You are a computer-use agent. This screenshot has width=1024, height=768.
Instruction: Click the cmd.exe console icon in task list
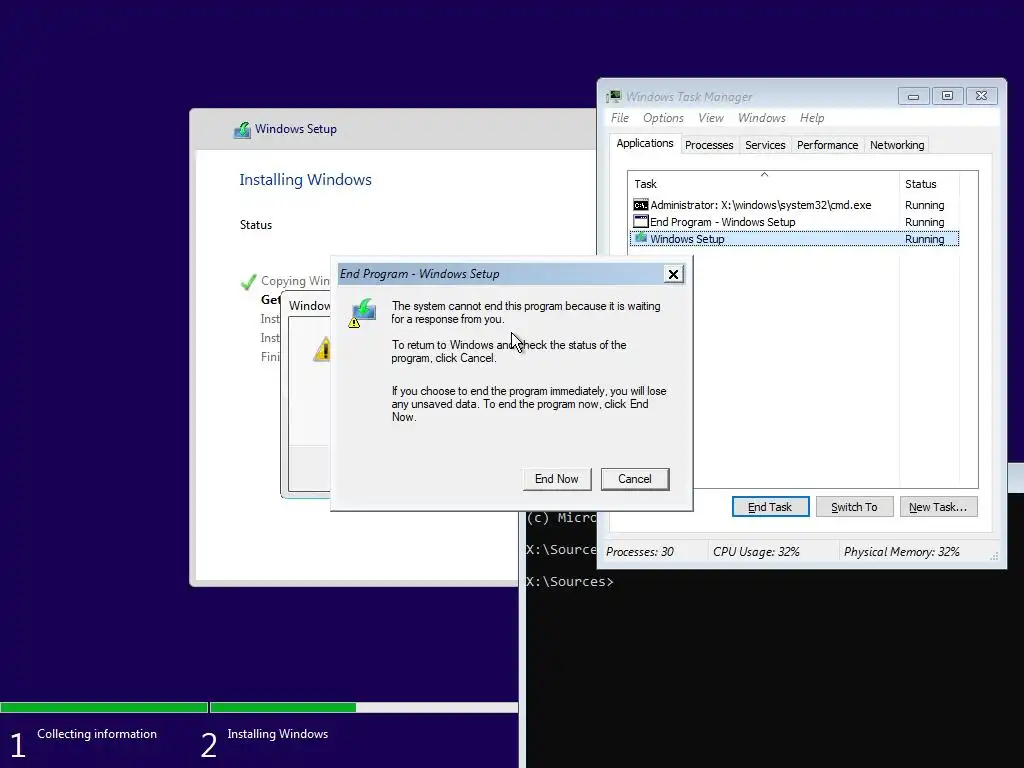[641, 205]
